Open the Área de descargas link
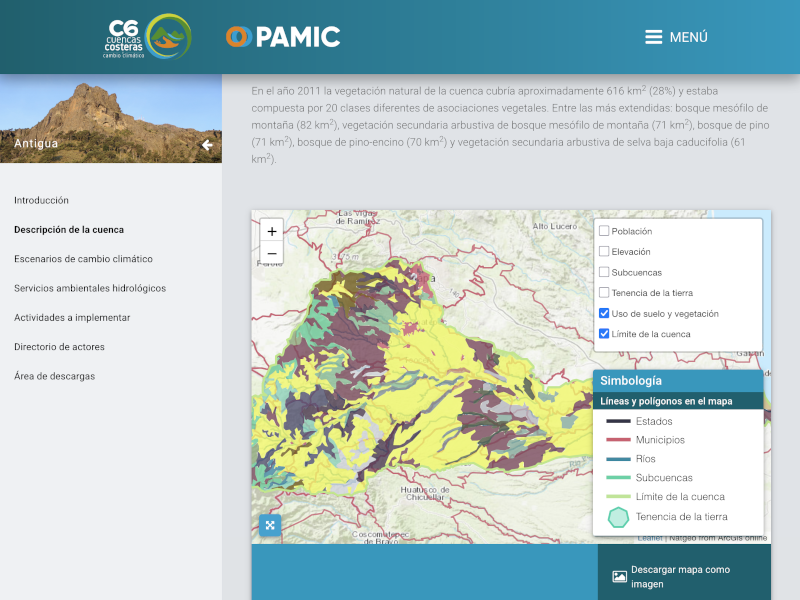 click(54, 376)
